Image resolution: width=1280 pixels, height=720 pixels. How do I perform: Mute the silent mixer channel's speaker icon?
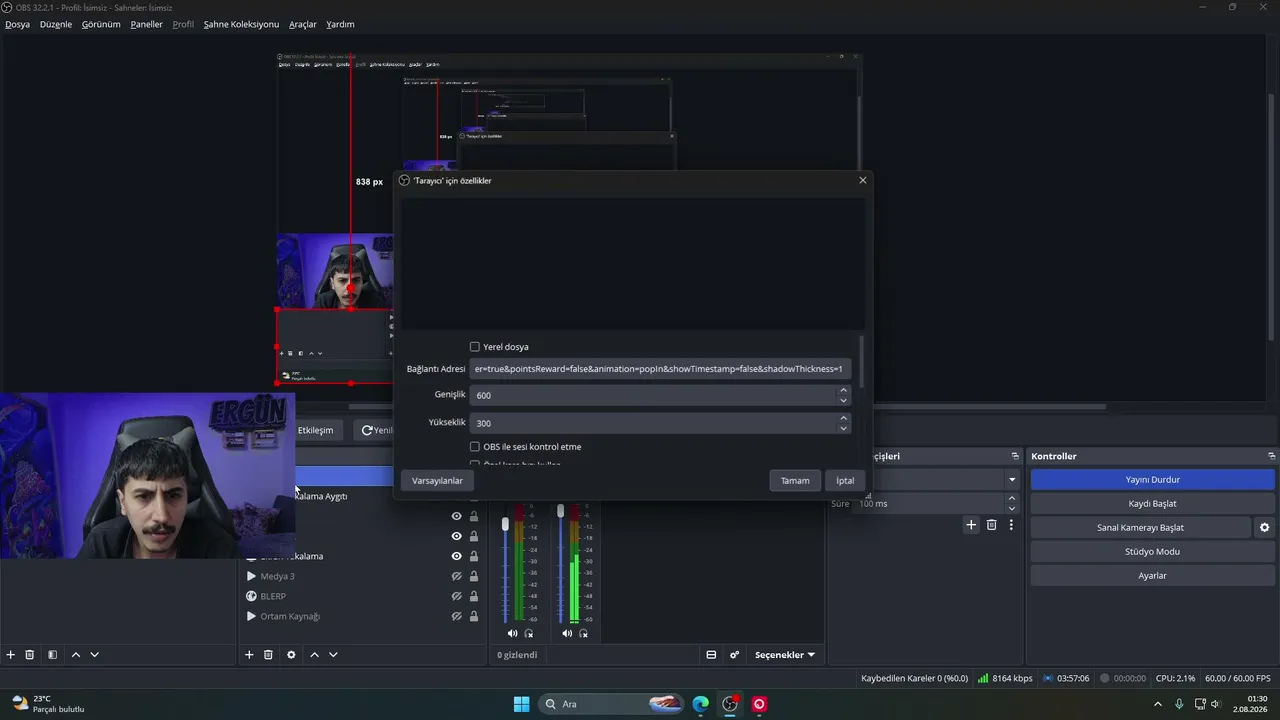(512, 633)
